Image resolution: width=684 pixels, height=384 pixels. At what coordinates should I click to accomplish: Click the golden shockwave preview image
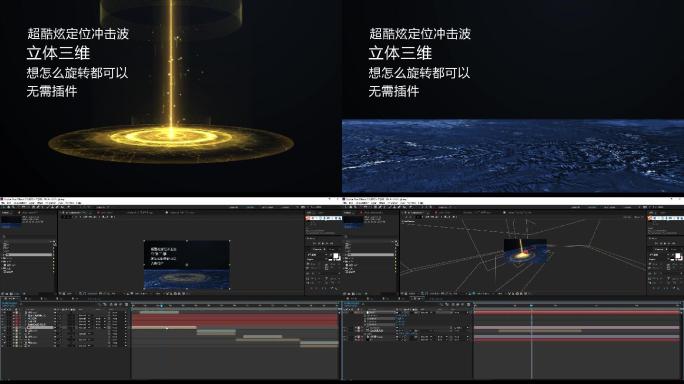171,96
